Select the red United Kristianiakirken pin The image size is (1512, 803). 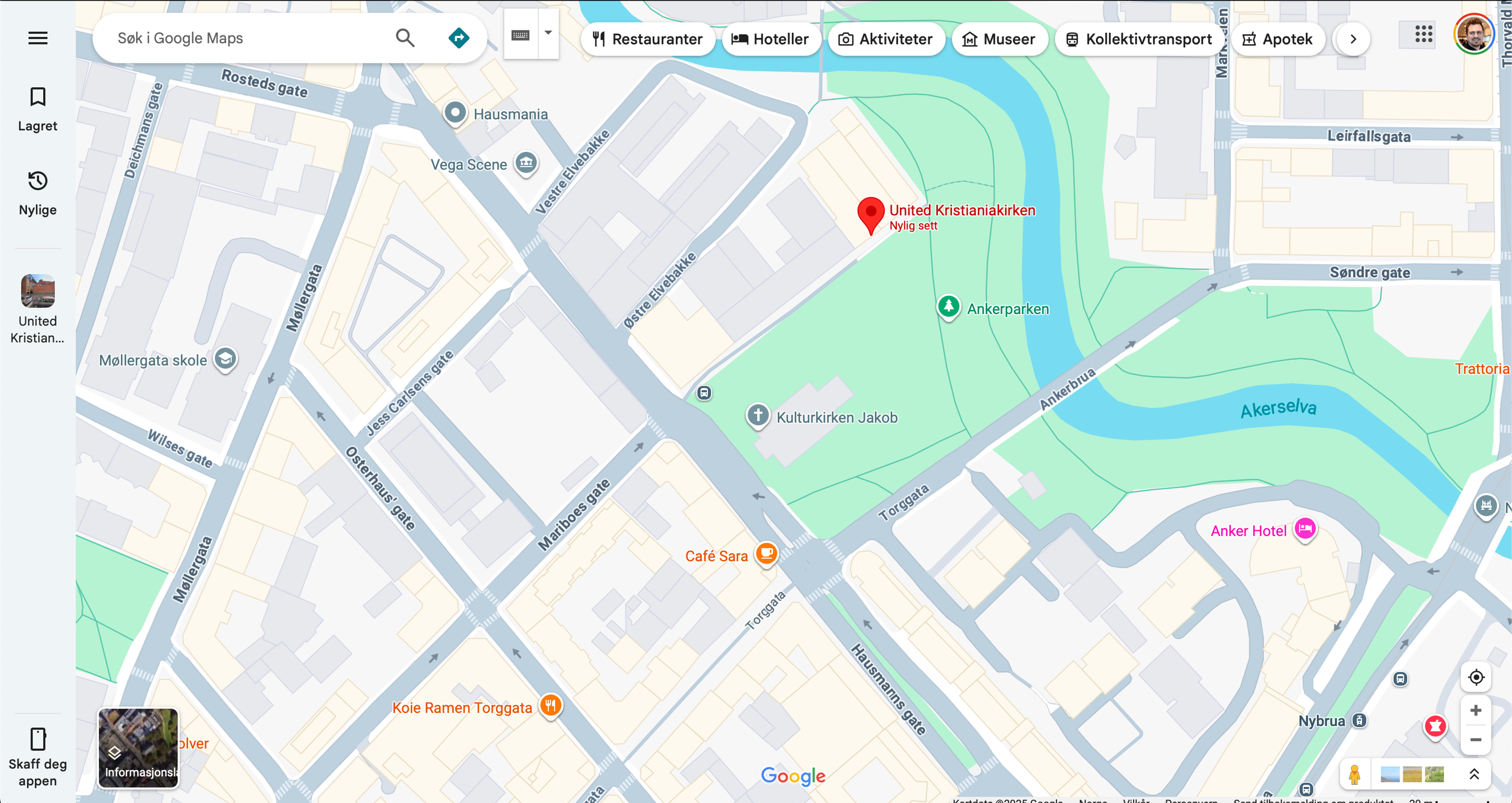pyautogui.click(x=871, y=215)
